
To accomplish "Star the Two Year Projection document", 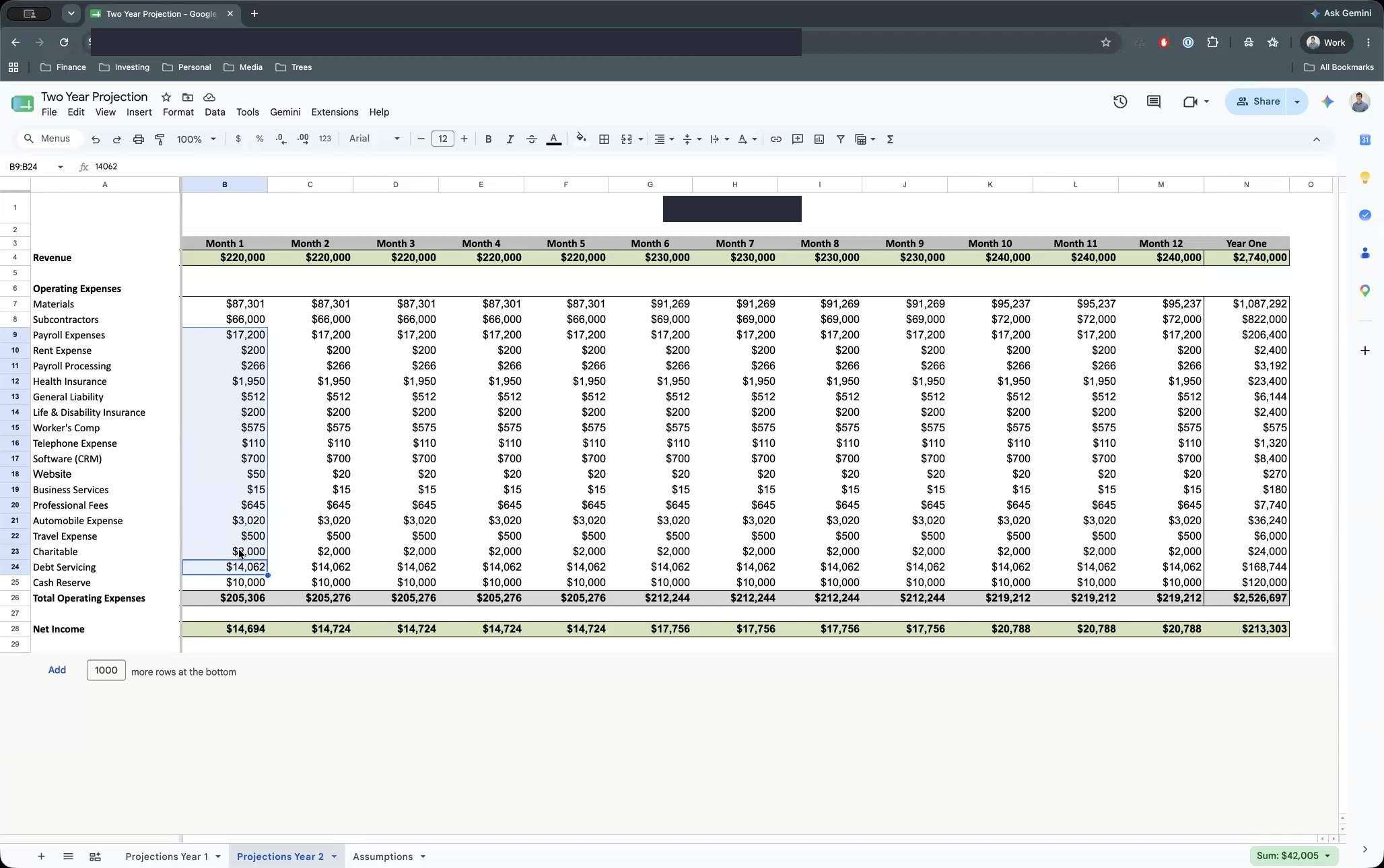I will coord(166,98).
